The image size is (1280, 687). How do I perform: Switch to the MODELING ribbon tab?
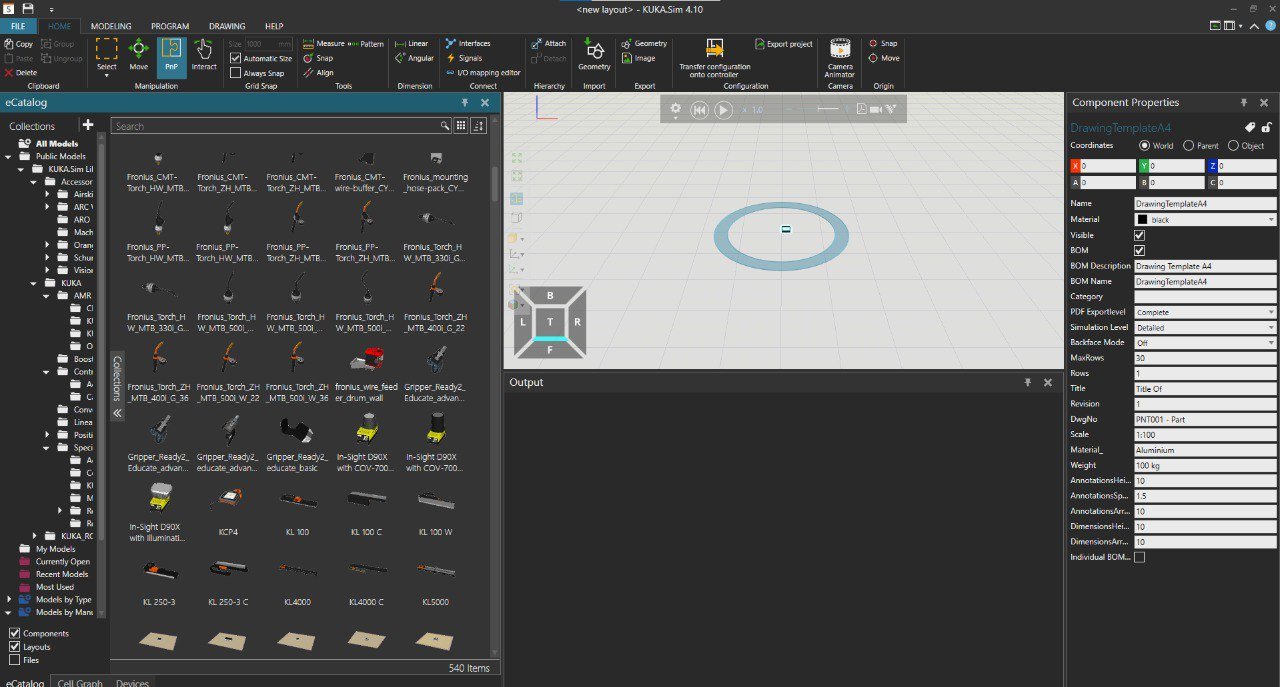click(111, 26)
